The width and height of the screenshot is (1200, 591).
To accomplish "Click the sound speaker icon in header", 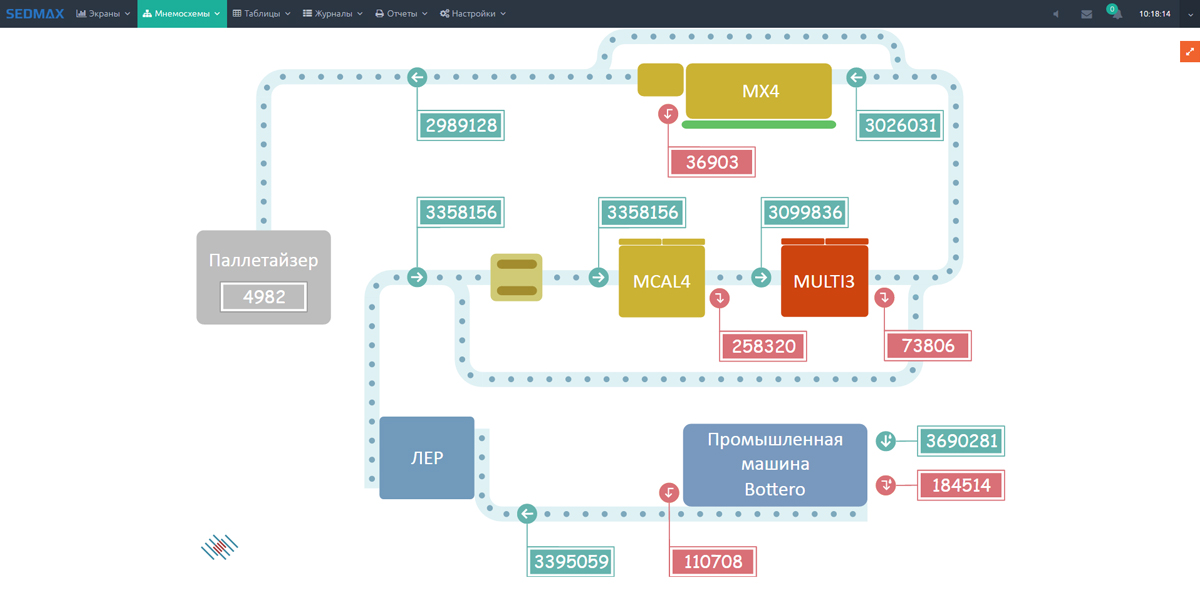I will tap(1056, 14).
